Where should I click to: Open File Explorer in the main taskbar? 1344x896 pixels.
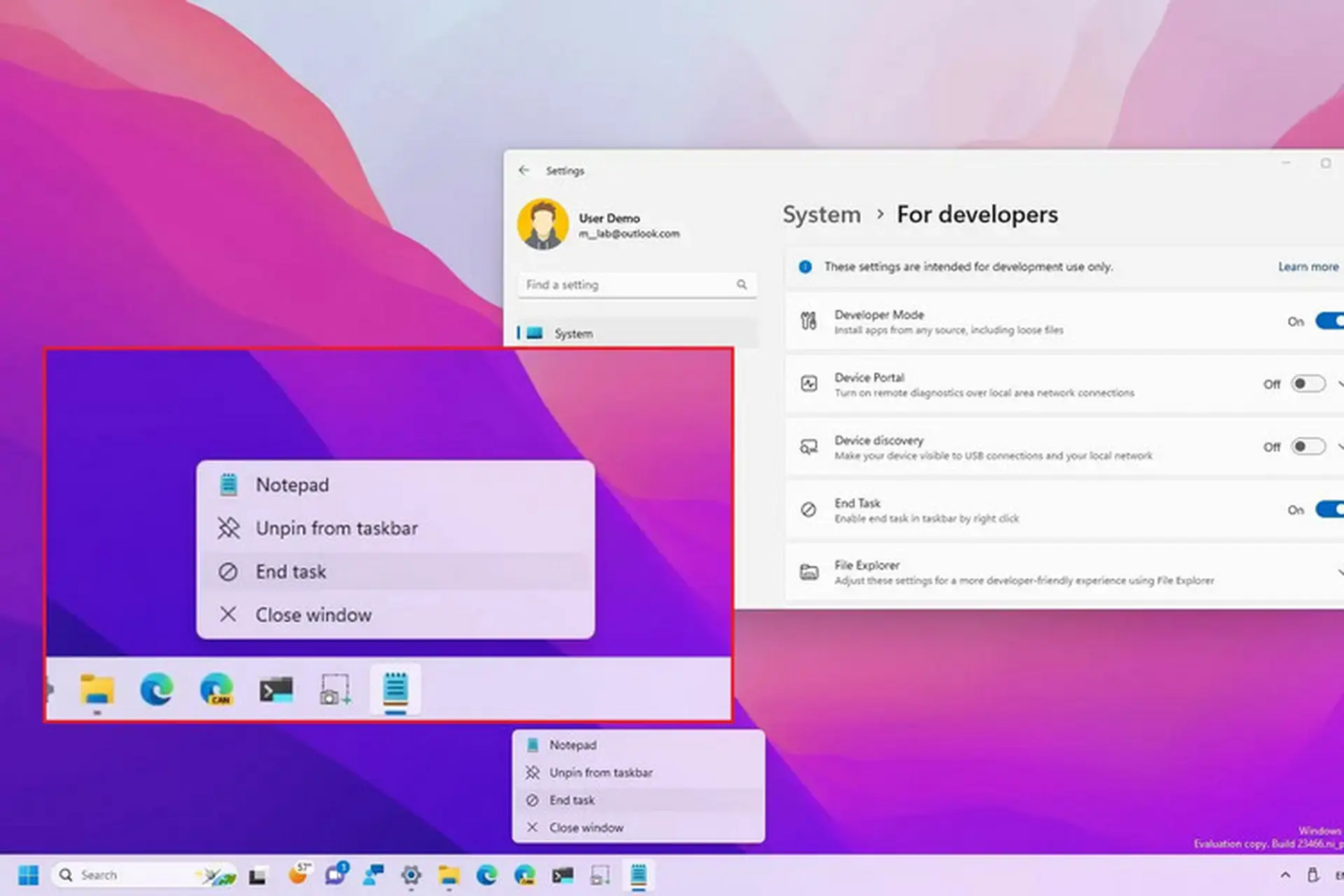pos(449,875)
